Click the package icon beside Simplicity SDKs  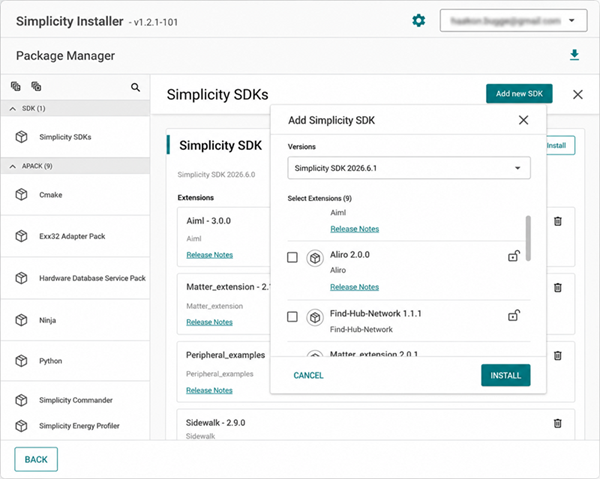[21, 137]
